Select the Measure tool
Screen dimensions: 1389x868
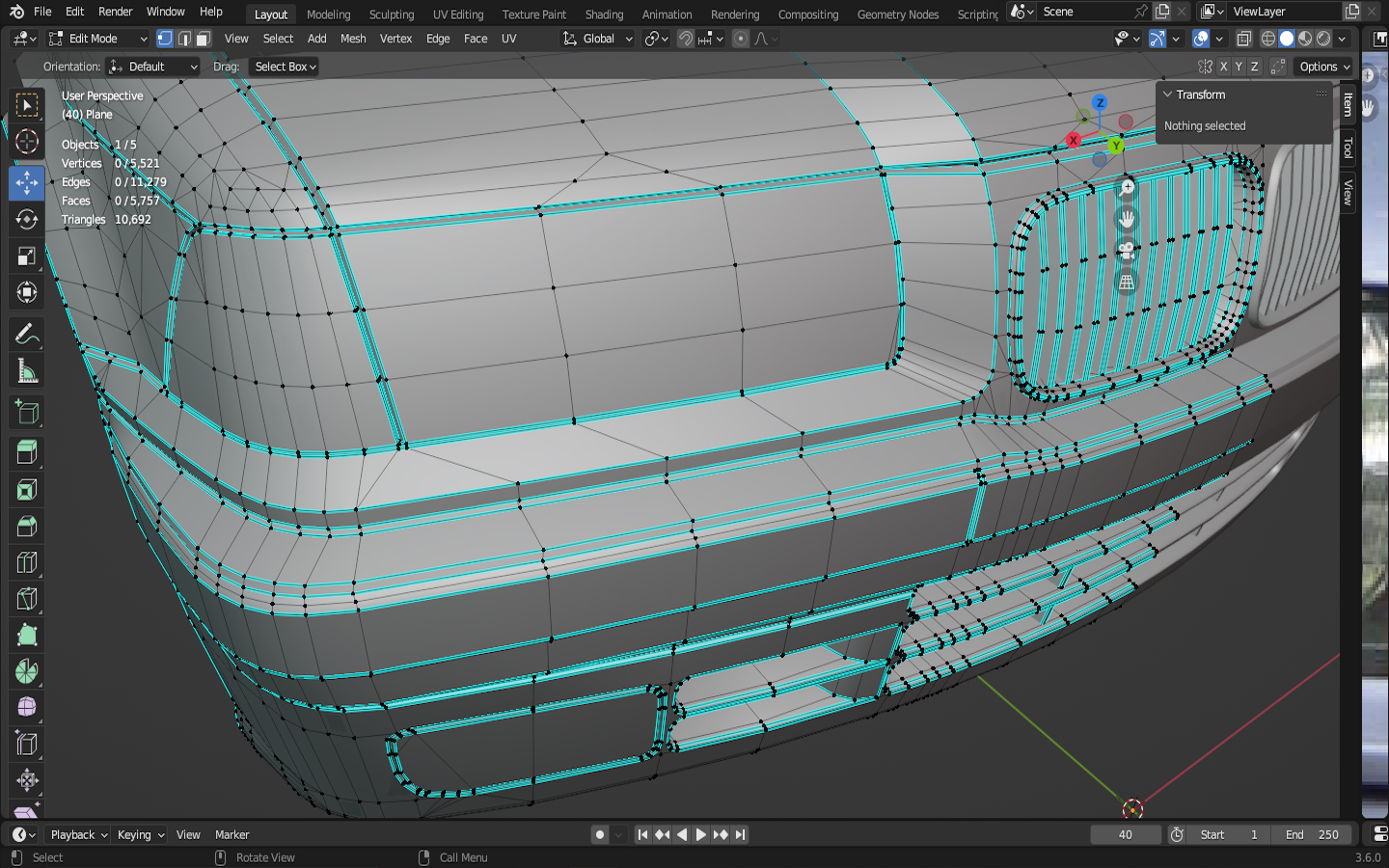[x=27, y=371]
